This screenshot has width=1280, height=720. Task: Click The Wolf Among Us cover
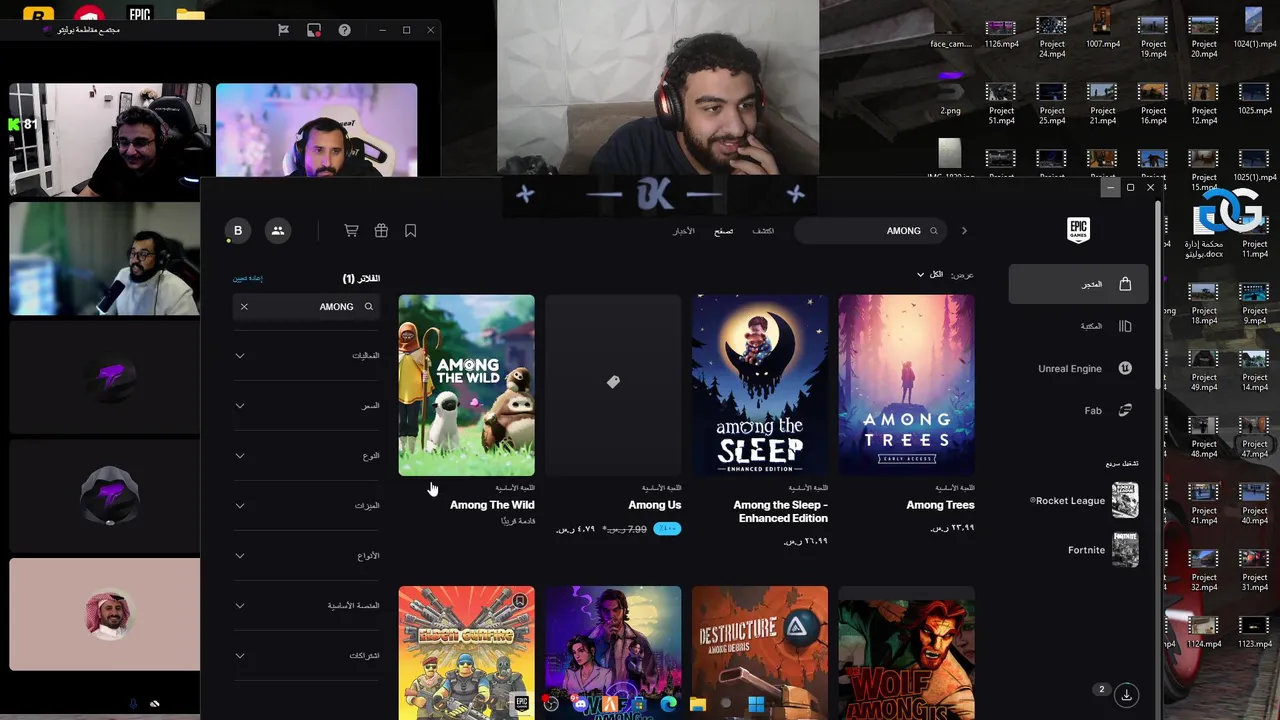tap(906, 652)
